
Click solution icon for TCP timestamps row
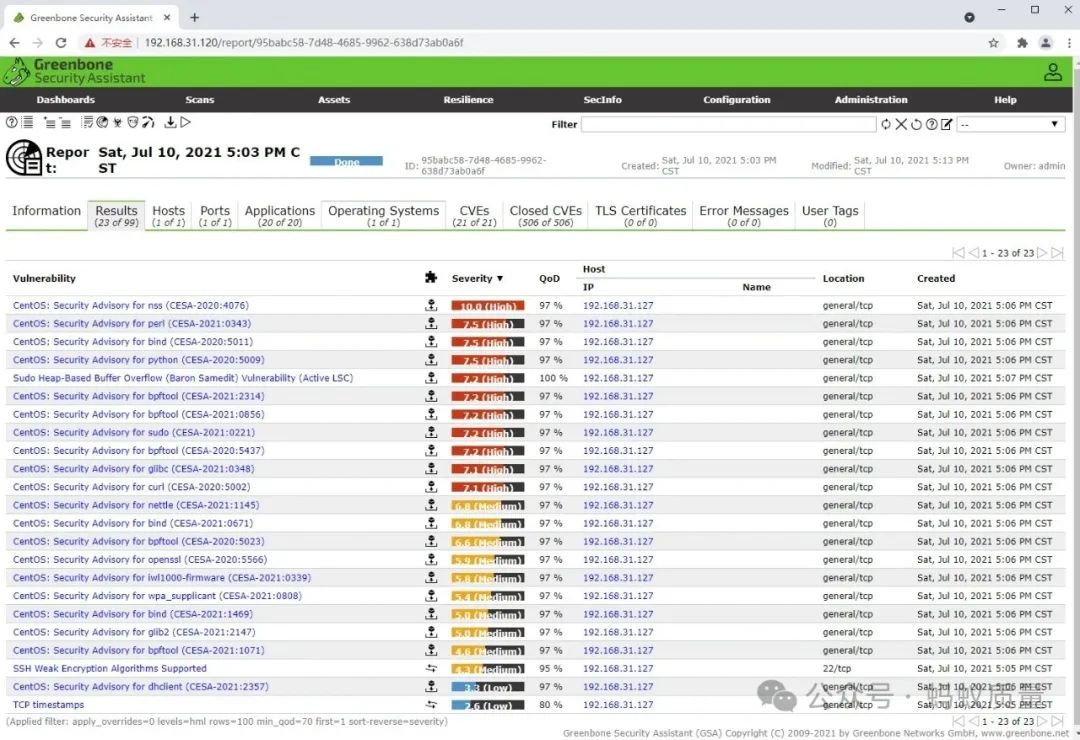[431, 704]
